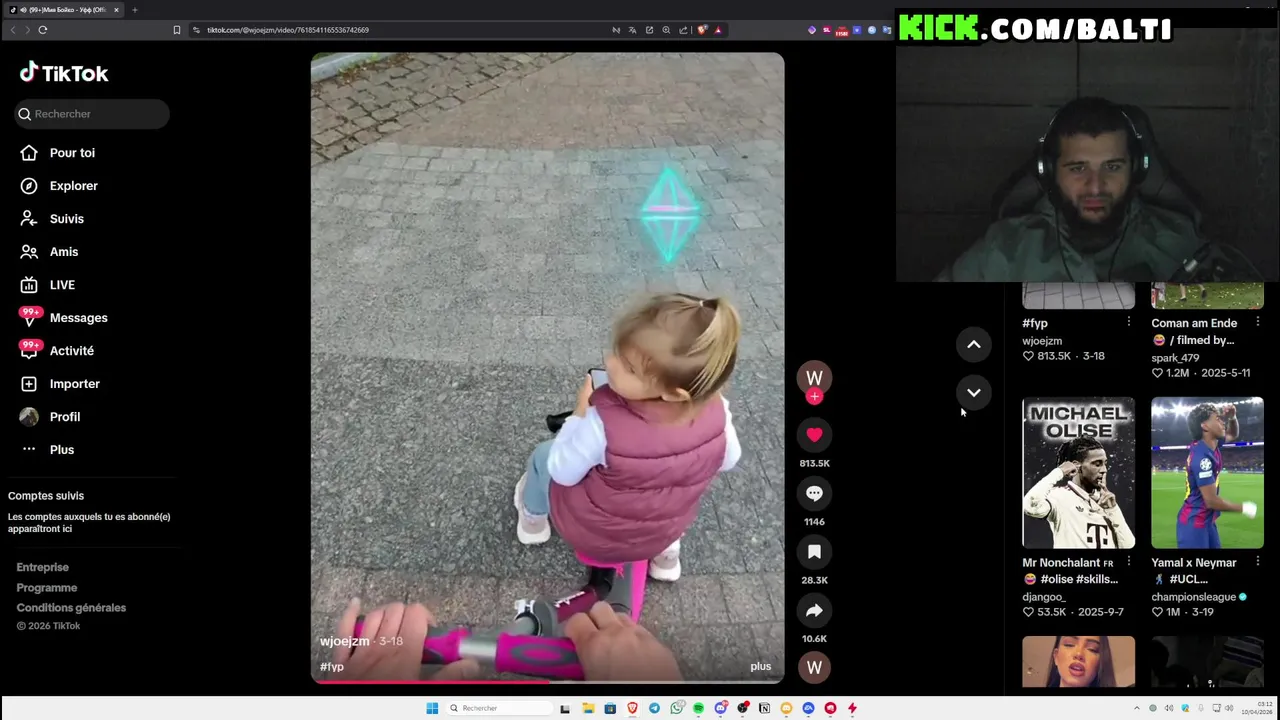This screenshot has height=720, width=1280.
Task: Expand the system tray hidden icons
Action: tap(1136, 708)
